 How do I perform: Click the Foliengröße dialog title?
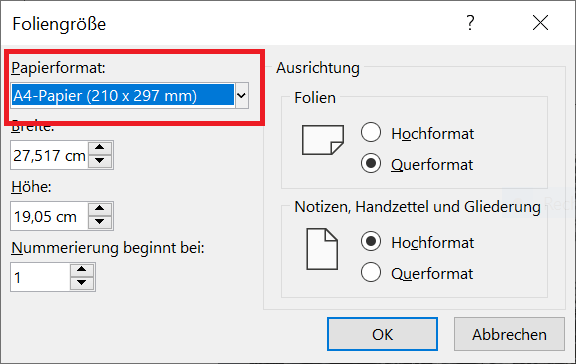59,24
